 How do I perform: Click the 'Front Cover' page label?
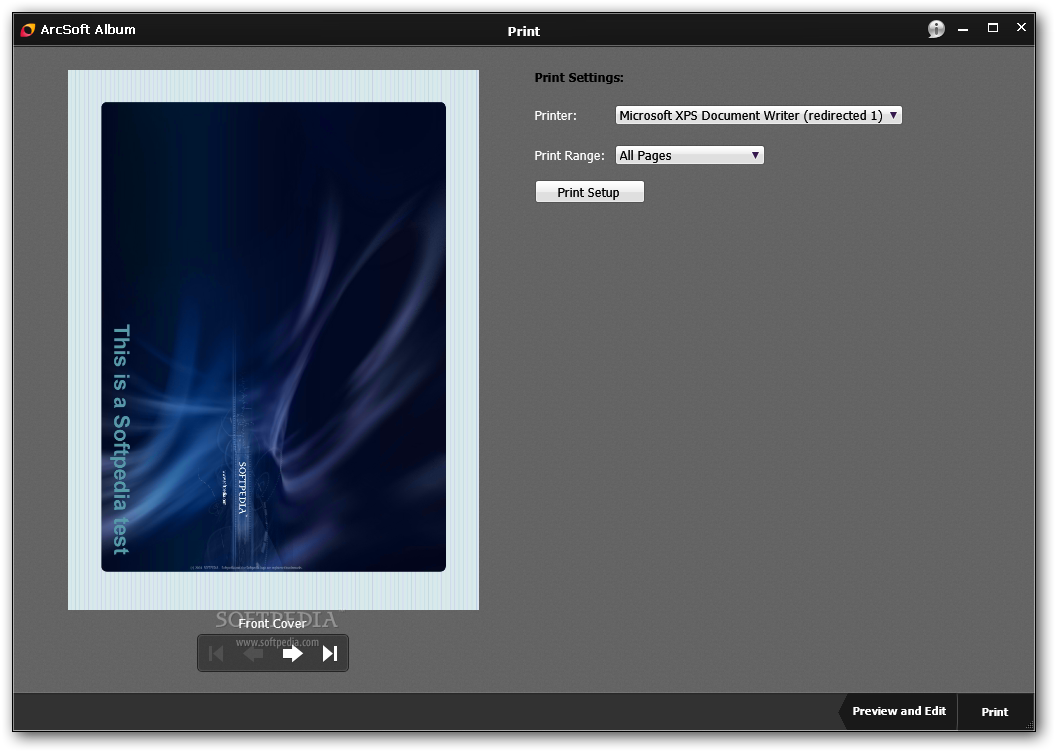[x=272, y=623]
